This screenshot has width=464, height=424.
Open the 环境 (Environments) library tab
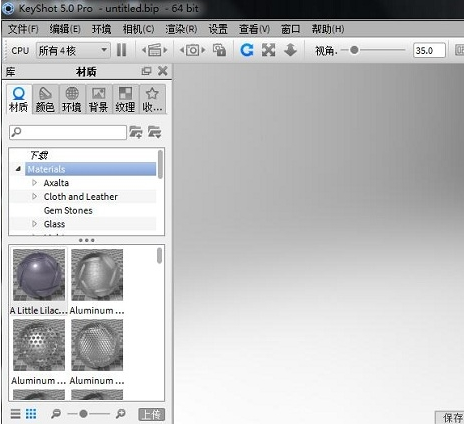tap(72, 99)
